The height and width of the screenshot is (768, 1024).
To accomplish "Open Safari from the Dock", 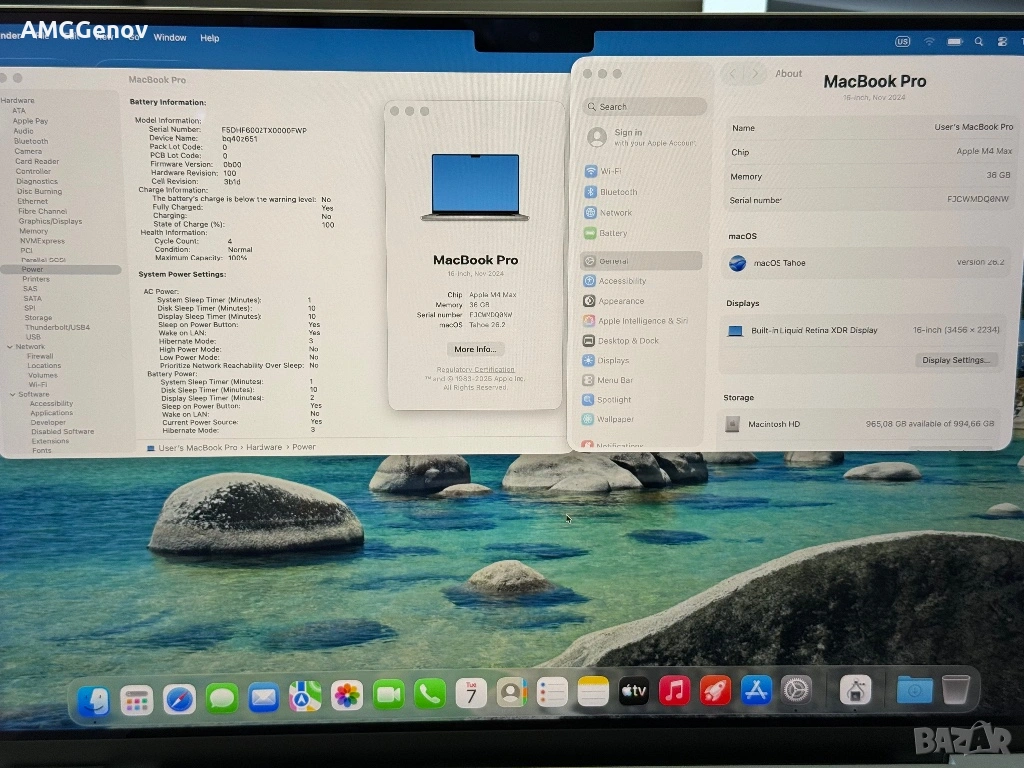I will tap(179, 698).
